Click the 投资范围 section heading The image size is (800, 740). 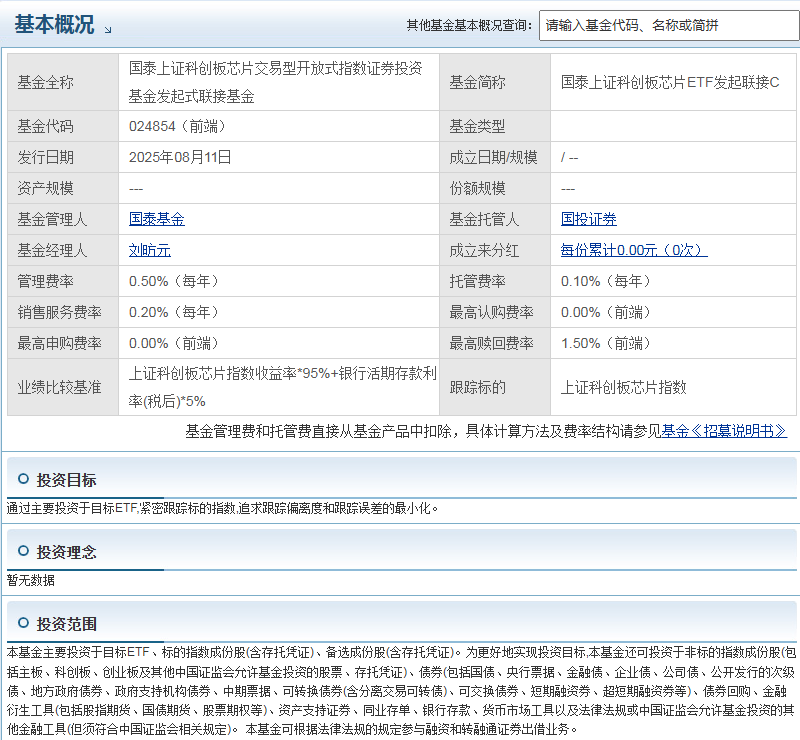coord(66,624)
